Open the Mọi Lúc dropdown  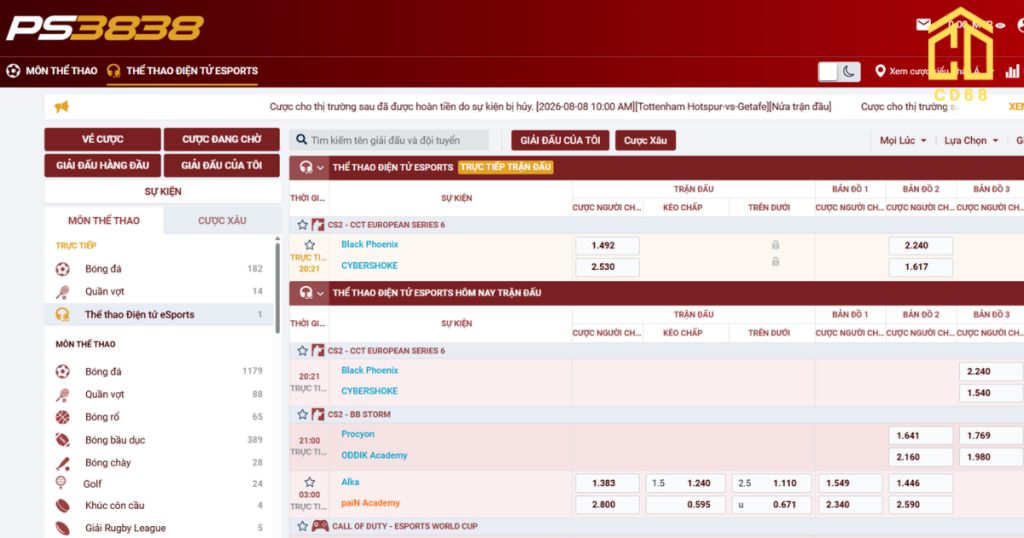[x=903, y=140]
